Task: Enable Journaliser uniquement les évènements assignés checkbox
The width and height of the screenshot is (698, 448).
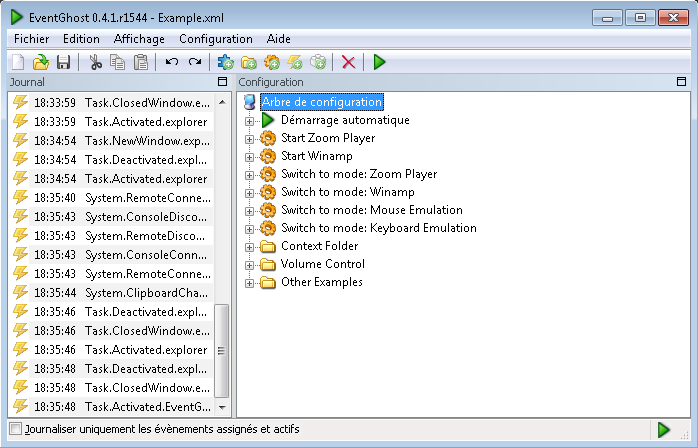Action: pos(16,429)
